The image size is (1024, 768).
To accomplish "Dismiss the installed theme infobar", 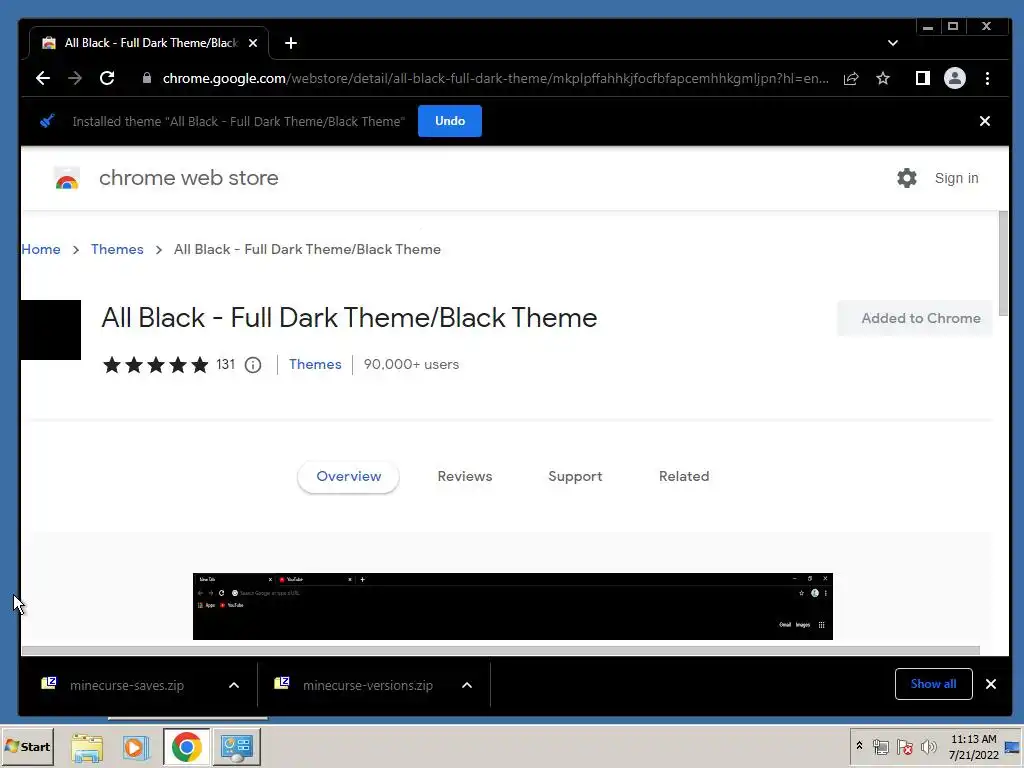I will [x=985, y=121].
